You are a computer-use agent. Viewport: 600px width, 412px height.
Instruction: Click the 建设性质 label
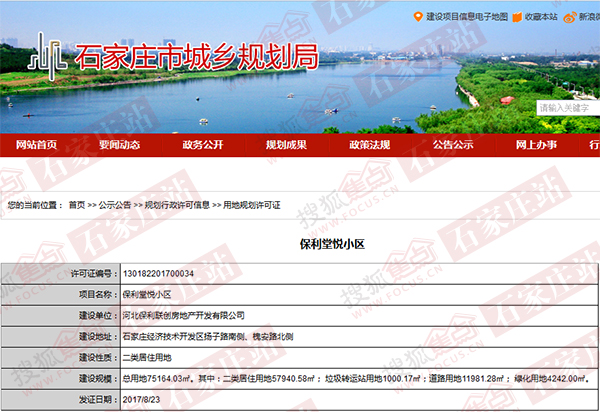pyautogui.click(x=98, y=358)
